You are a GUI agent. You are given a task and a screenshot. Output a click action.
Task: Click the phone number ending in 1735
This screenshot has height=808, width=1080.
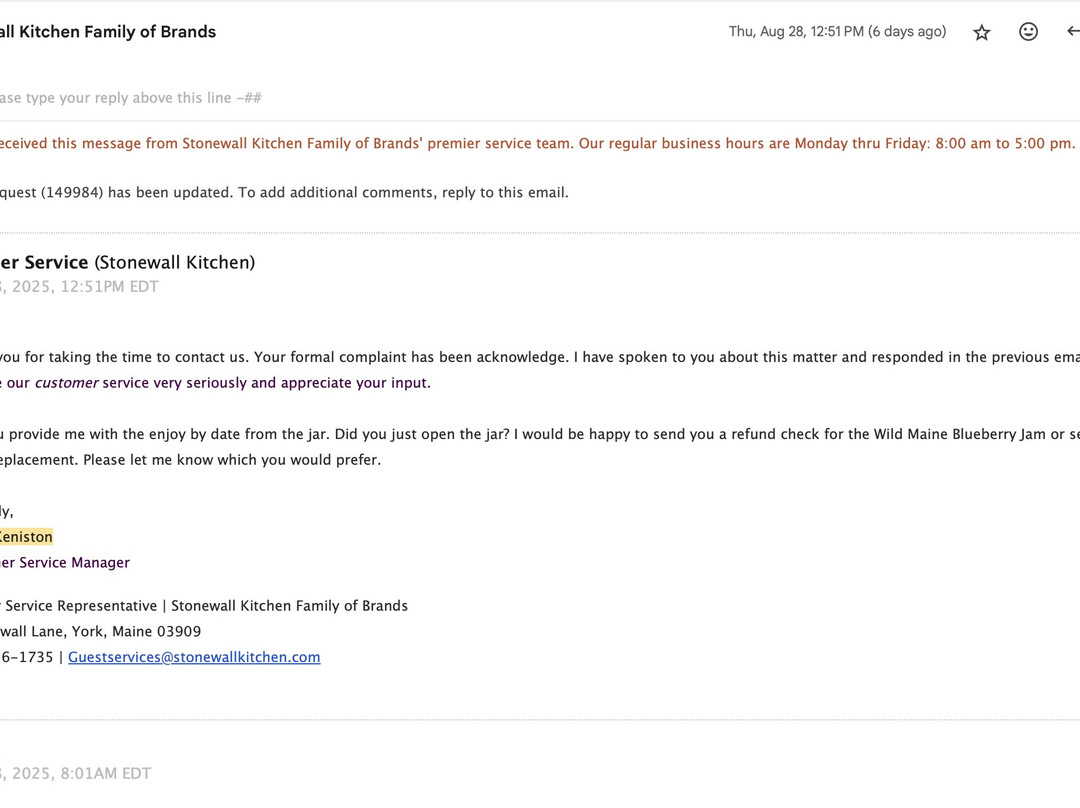click(x=27, y=657)
